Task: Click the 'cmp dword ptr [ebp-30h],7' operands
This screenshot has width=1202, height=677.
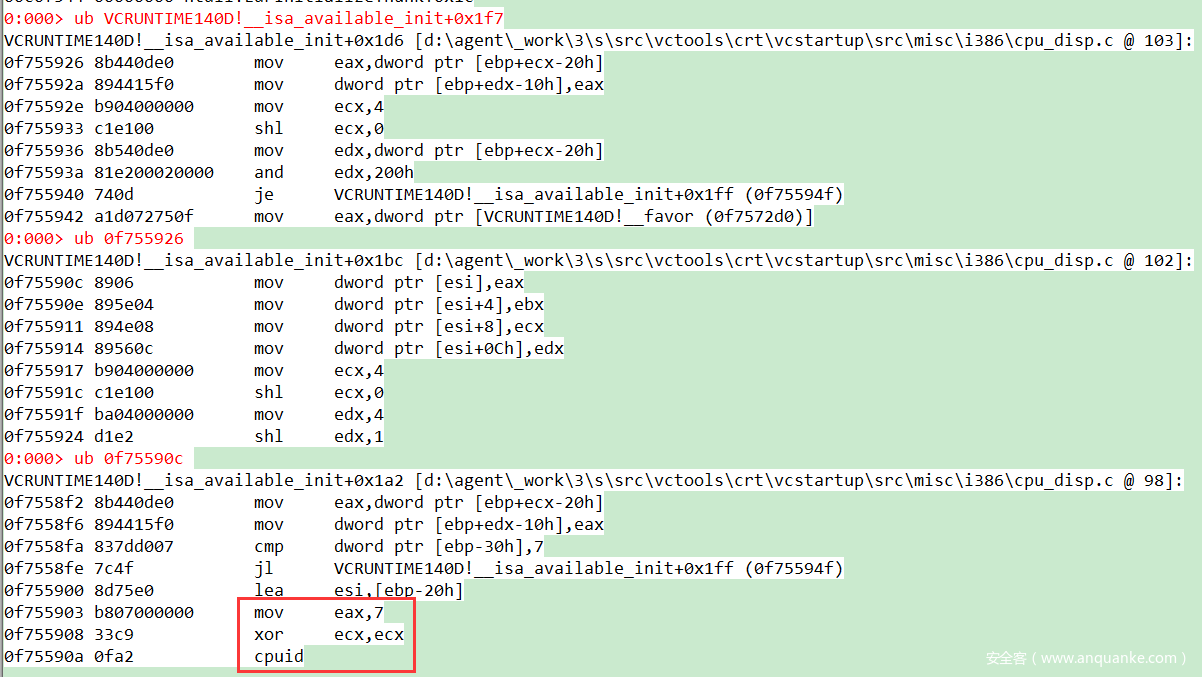Action: coord(439,546)
